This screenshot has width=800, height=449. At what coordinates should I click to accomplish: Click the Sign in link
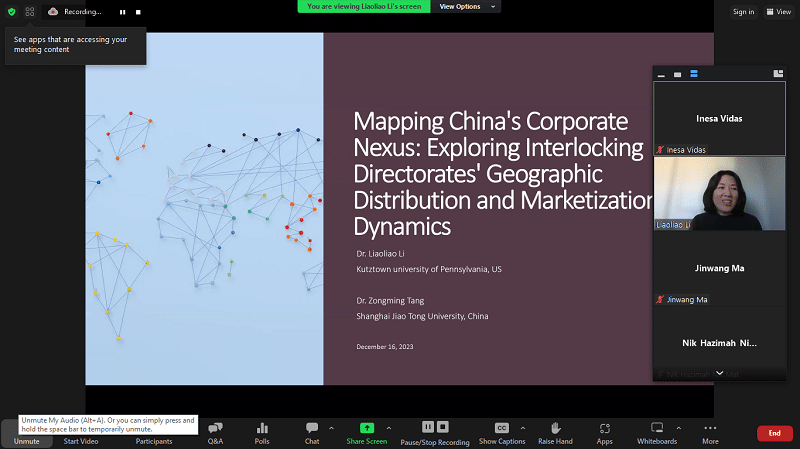(x=742, y=12)
